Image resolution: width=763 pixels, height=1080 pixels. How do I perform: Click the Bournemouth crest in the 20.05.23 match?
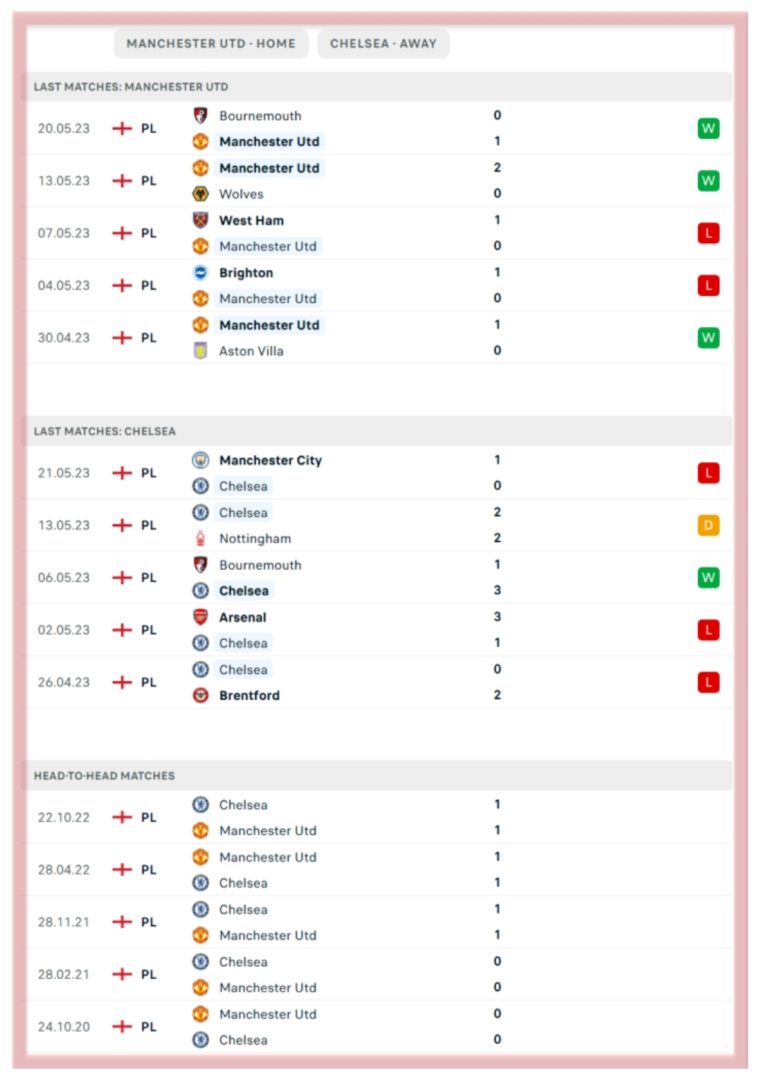tap(200, 116)
